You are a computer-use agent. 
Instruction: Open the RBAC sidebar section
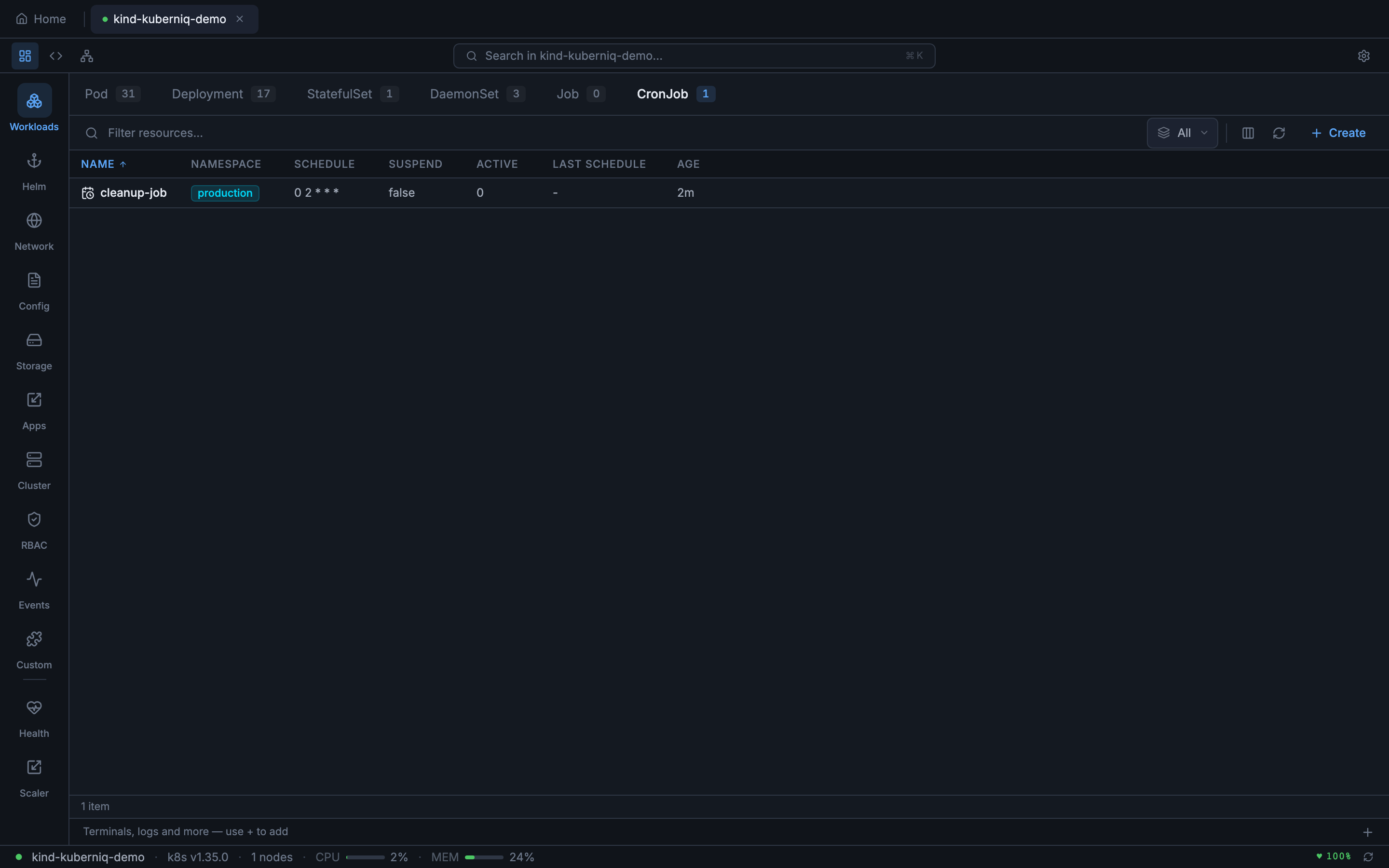coord(34,529)
